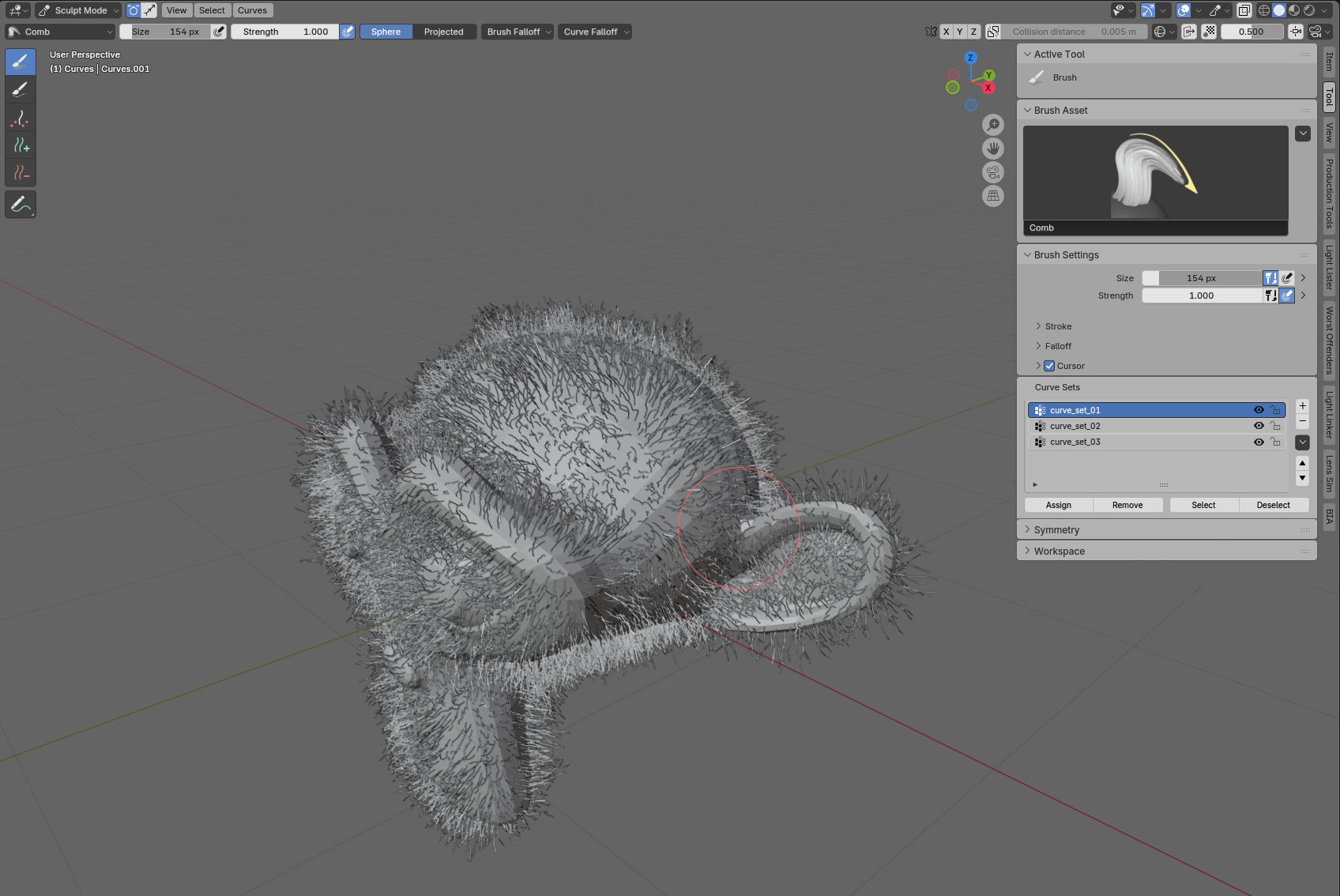Hide curve_set_02 with eye icon

[x=1259, y=426]
